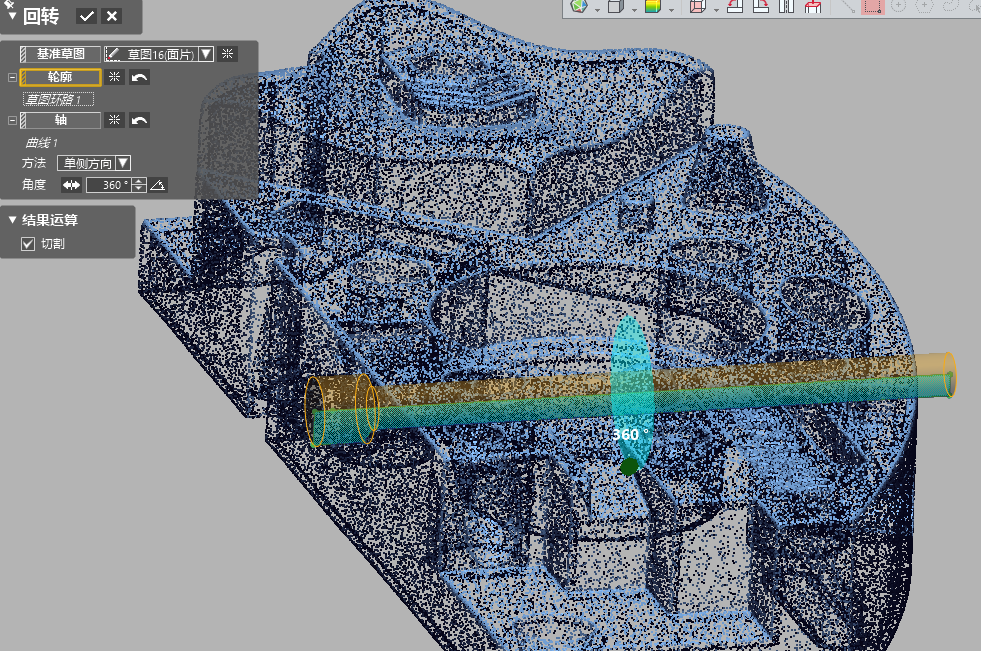This screenshot has width=981, height=651.
Task: Click the asterisk icon beside 基准草图
Action: coord(228,53)
